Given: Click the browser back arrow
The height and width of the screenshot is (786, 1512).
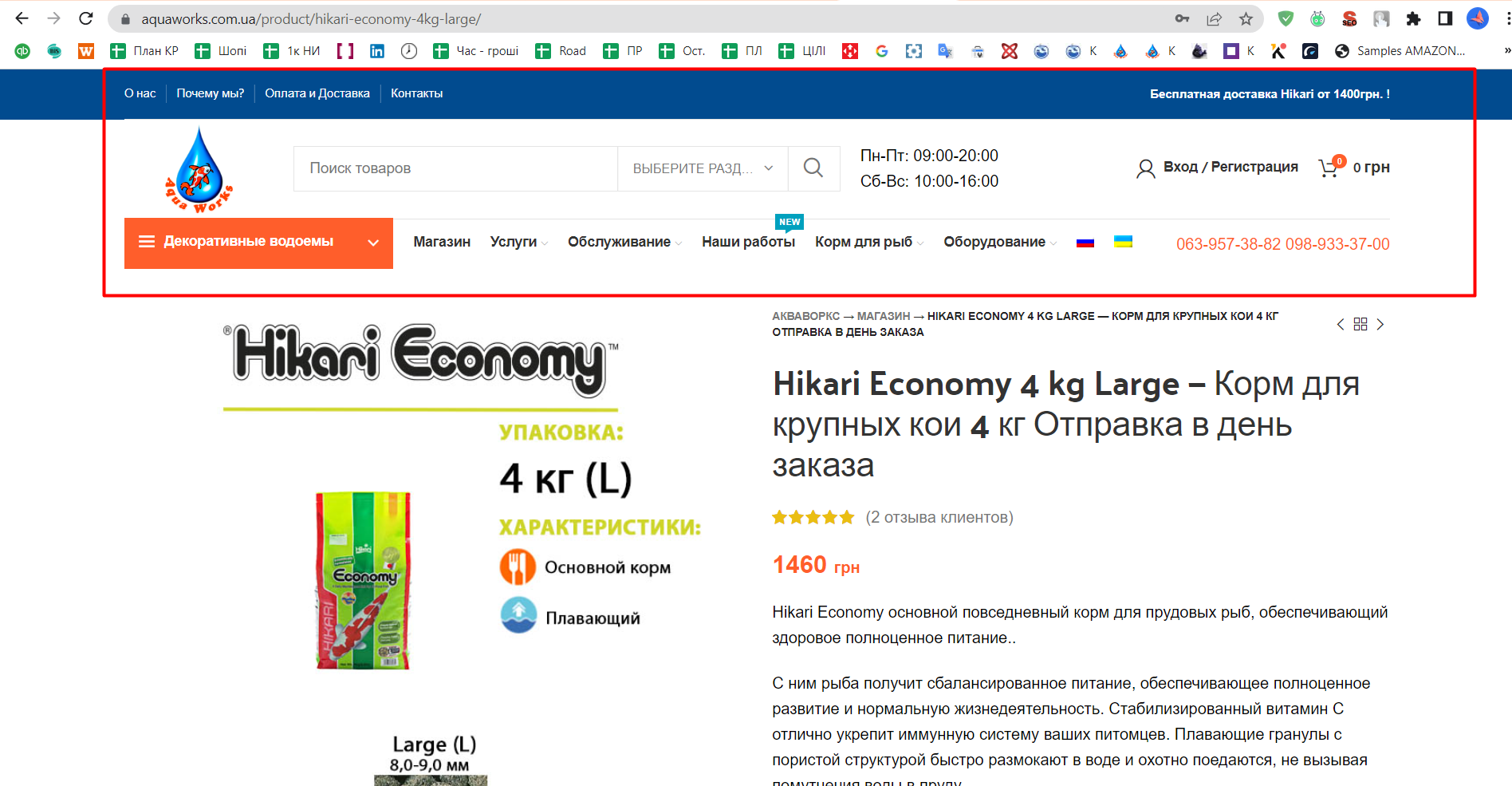Looking at the screenshot, I should click(x=22, y=18).
